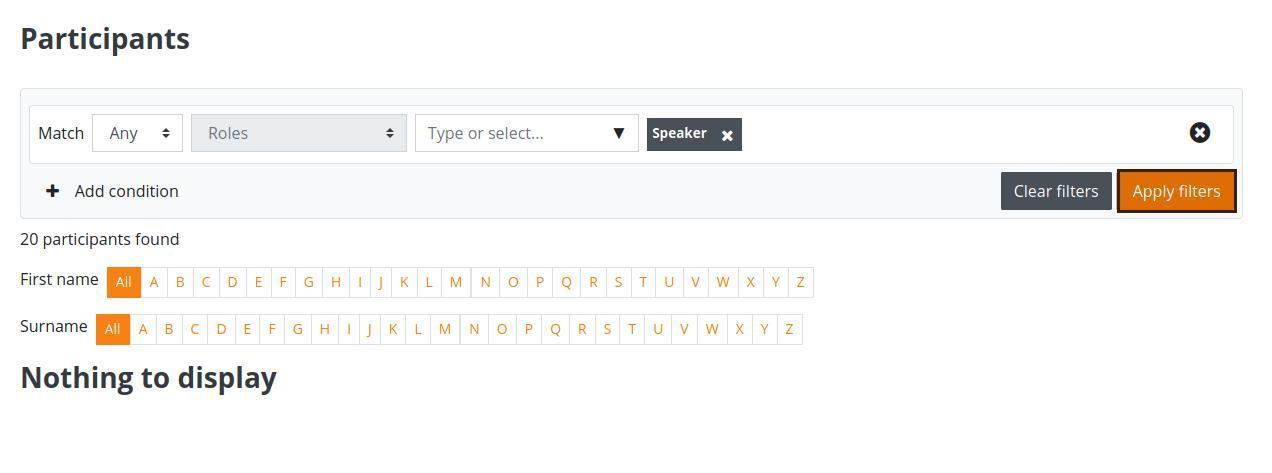Click inside the Type or select field
The image size is (1272, 473).
click(x=515, y=133)
